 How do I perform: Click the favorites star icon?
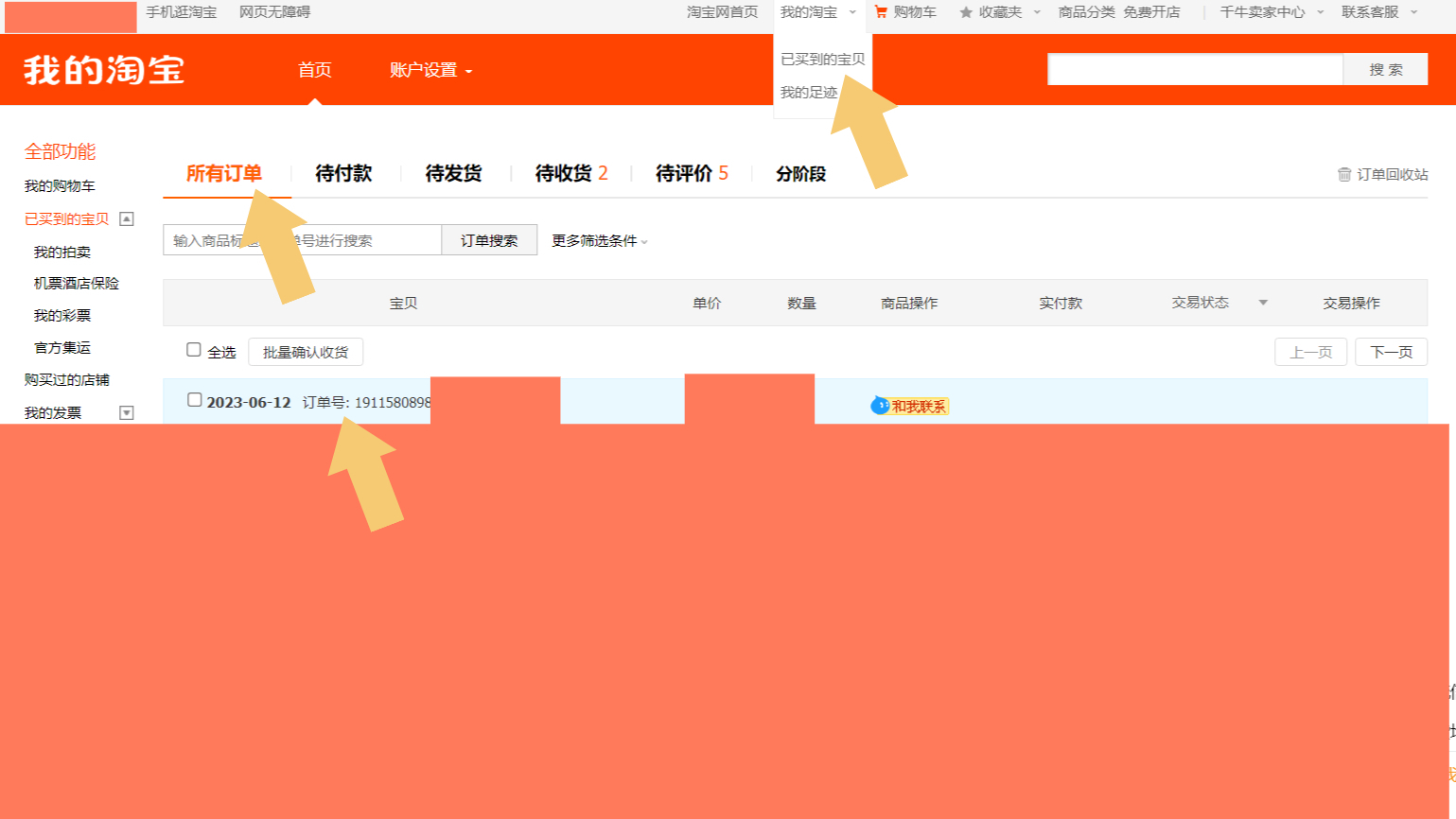point(966,12)
